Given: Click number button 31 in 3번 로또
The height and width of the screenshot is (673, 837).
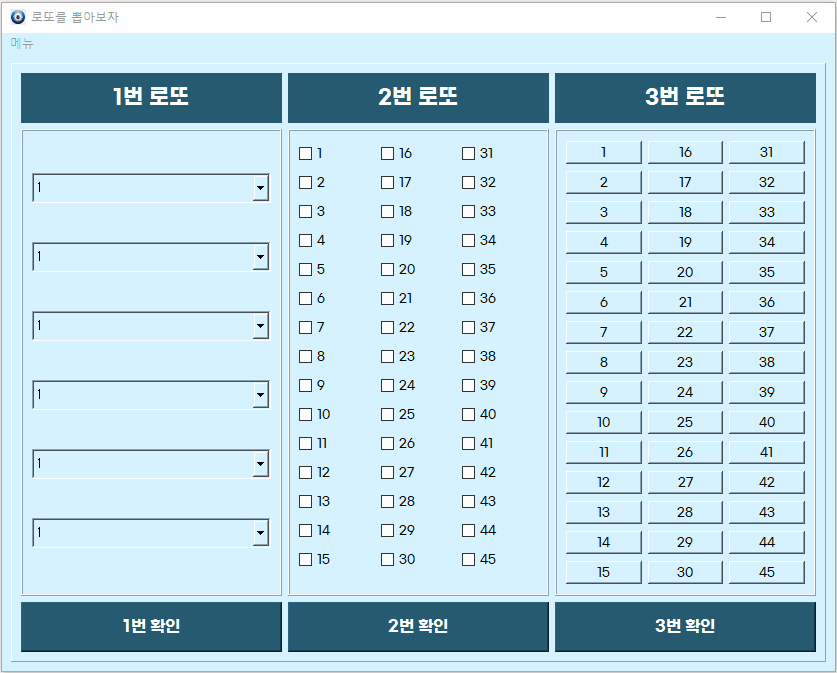Looking at the screenshot, I should 767,153.
